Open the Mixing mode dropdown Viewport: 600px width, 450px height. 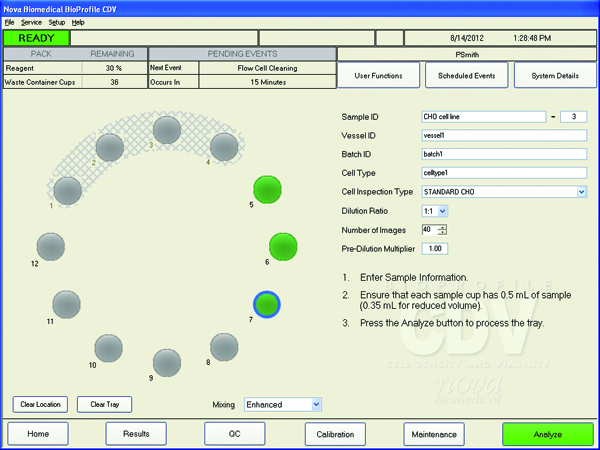tap(316, 404)
